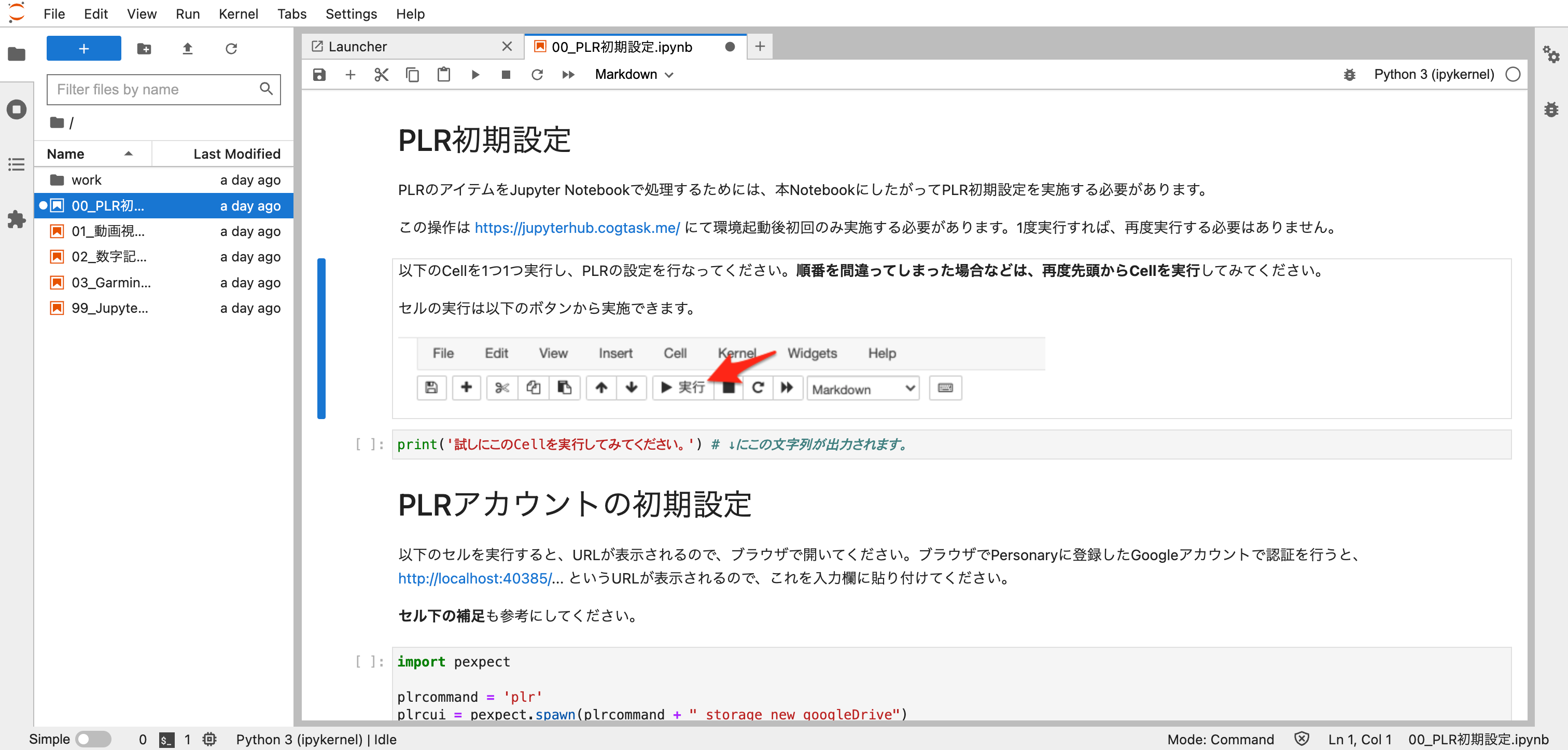The height and width of the screenshot is (750, 1568).
Task: Switch to the Launcher tab
Action: click(x=358, y=47)
